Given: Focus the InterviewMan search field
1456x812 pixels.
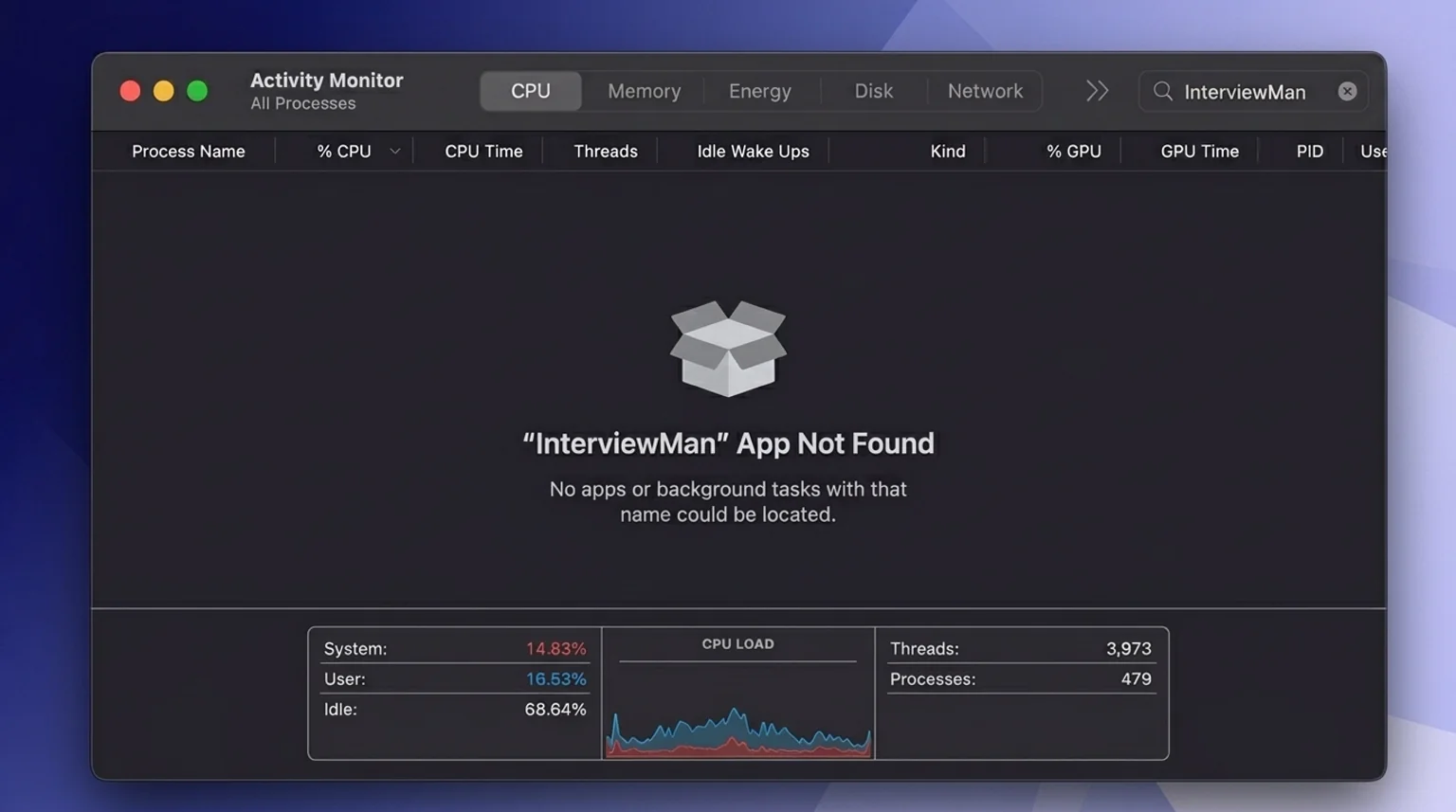Looking at the screenshot, I should (1253, 91).
